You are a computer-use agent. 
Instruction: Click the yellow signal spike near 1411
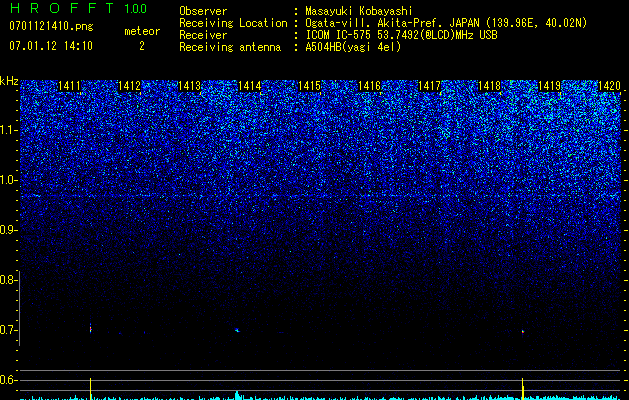point(91,388)
